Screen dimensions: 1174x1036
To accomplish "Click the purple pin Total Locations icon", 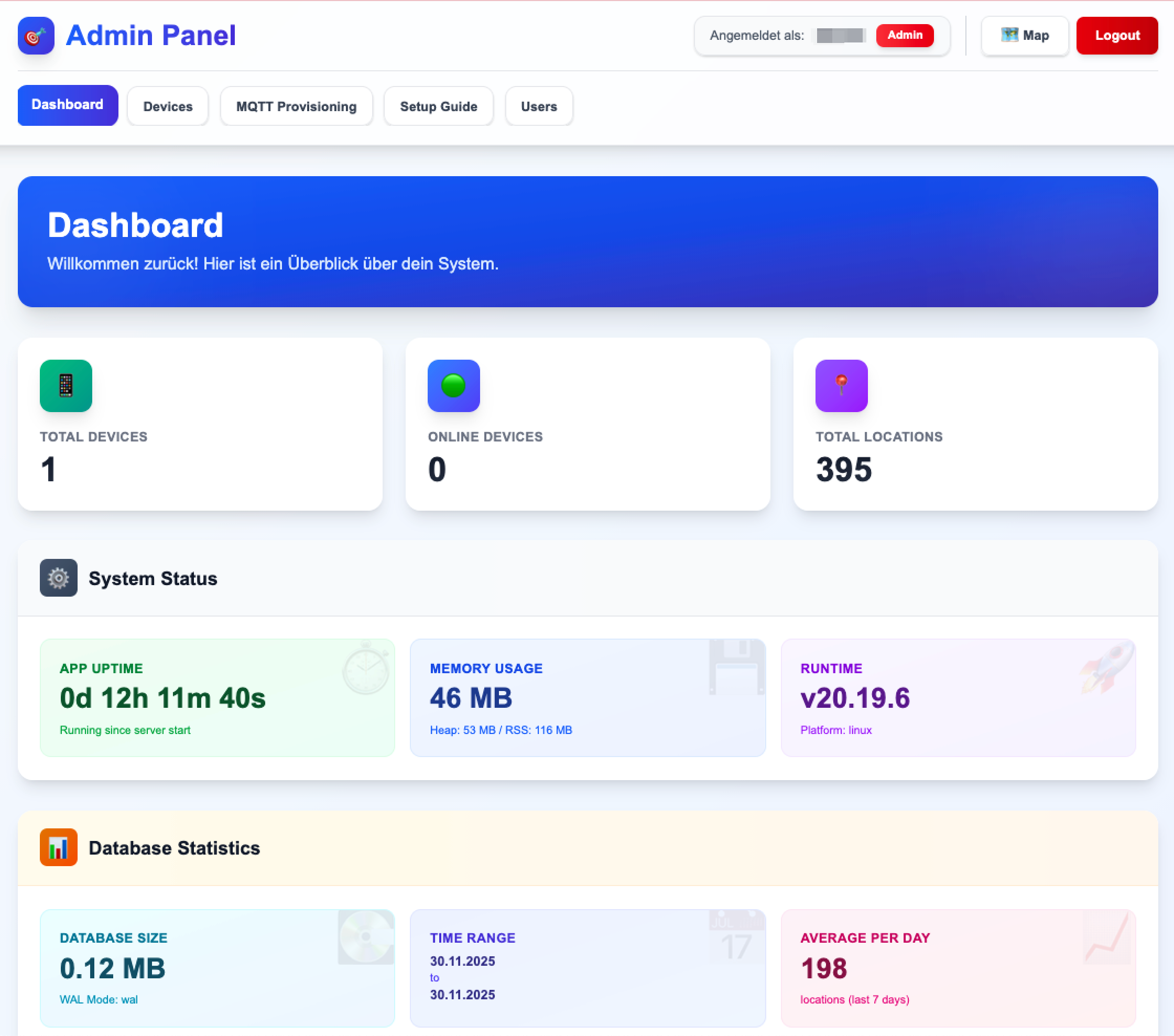I will tap(841, 385).
